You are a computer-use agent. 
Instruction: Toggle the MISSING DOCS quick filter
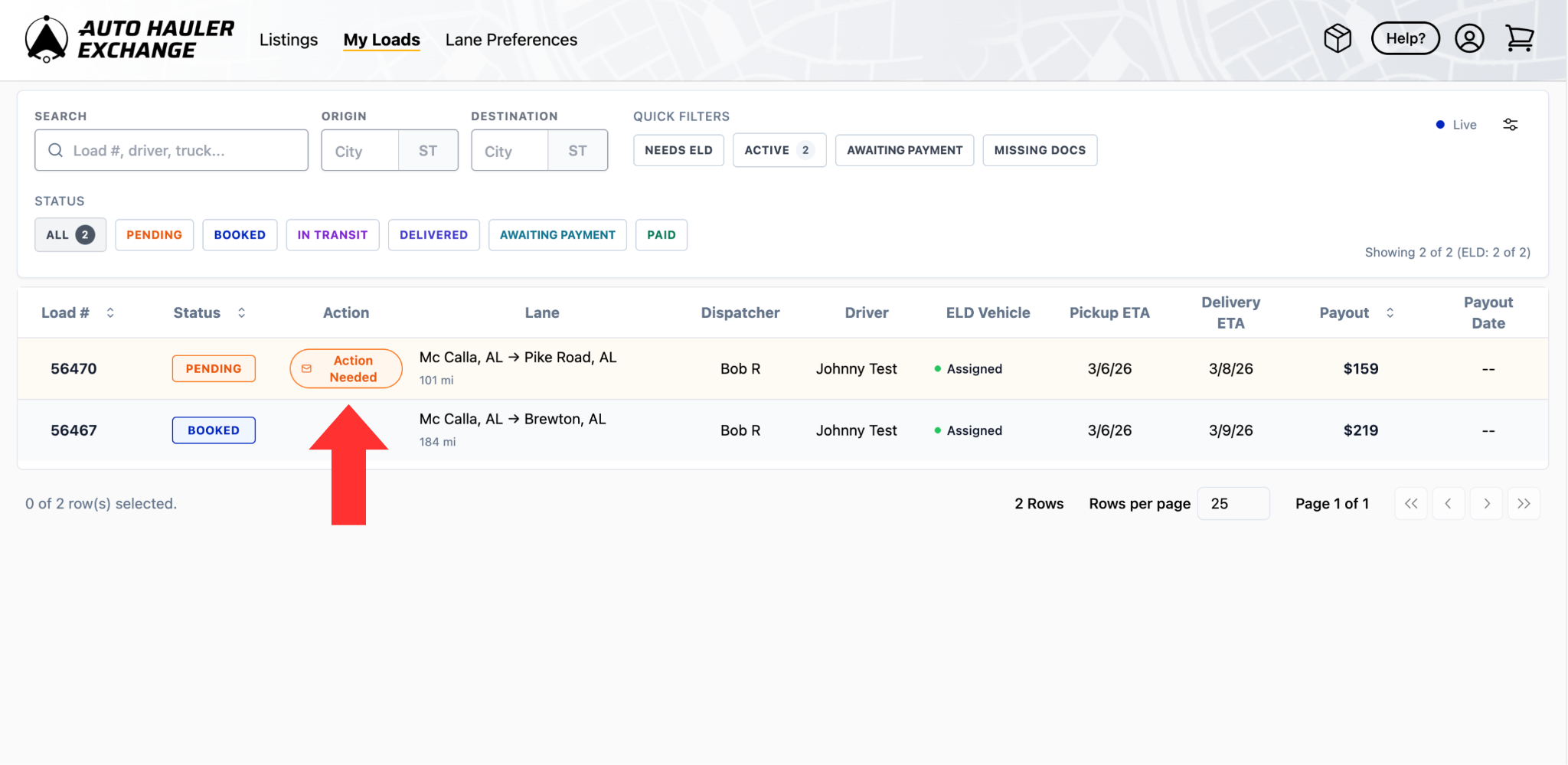(x=1039, y=150)
